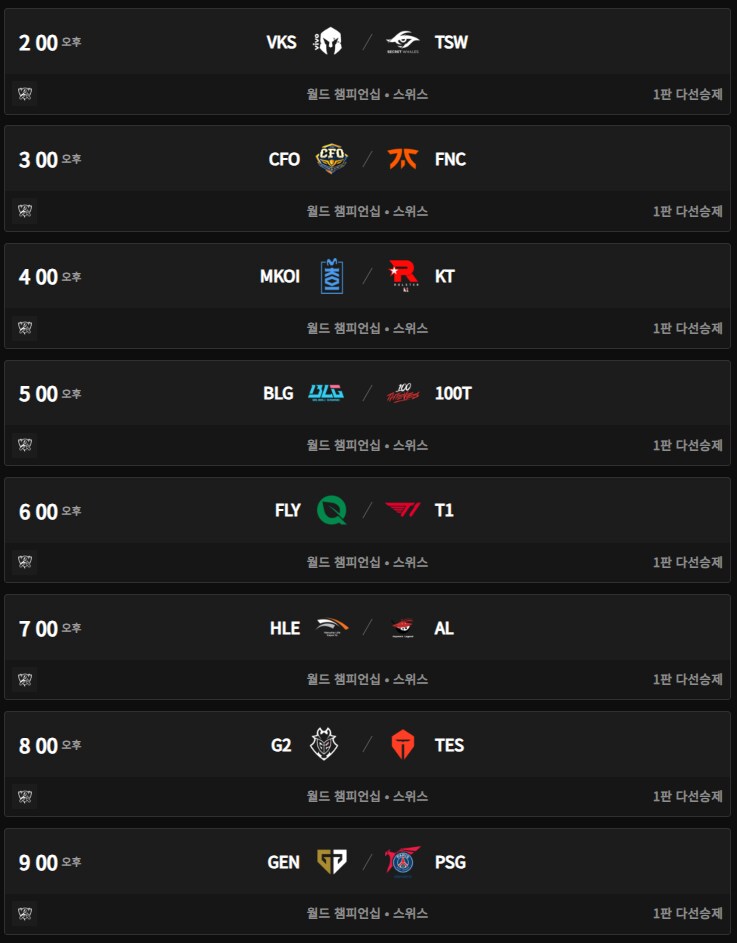Click the 6:00 match best-of label
Viewport: 737px width, 943px height.
pyautogui.click(x=687, y=563)
